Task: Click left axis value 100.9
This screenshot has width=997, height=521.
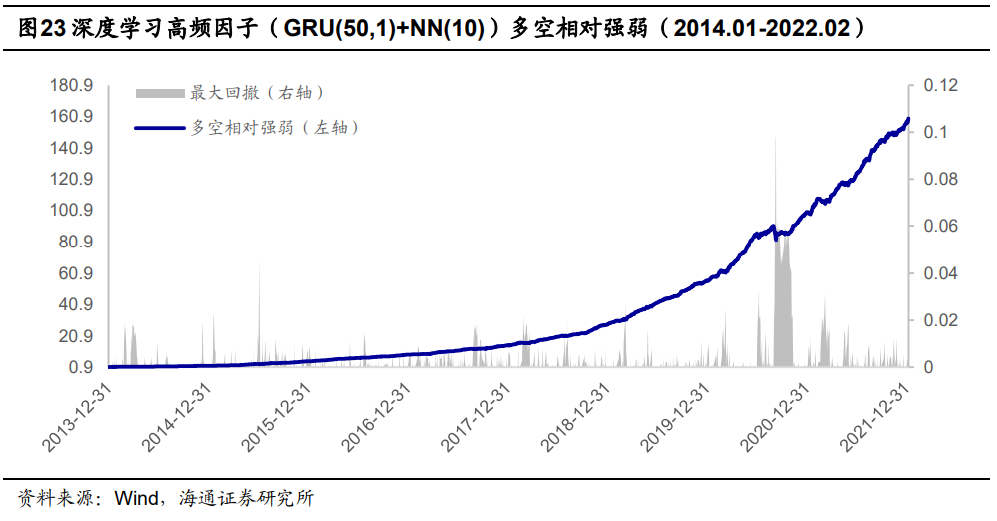Action: tap(71, 211)
